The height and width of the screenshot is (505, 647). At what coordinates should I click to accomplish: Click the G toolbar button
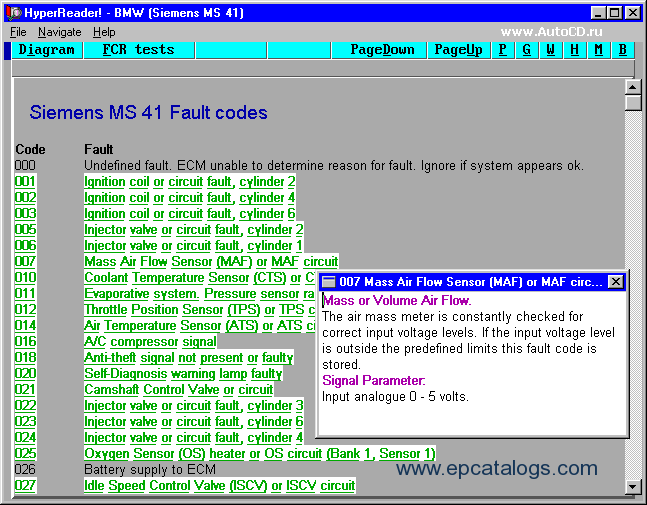527,50
